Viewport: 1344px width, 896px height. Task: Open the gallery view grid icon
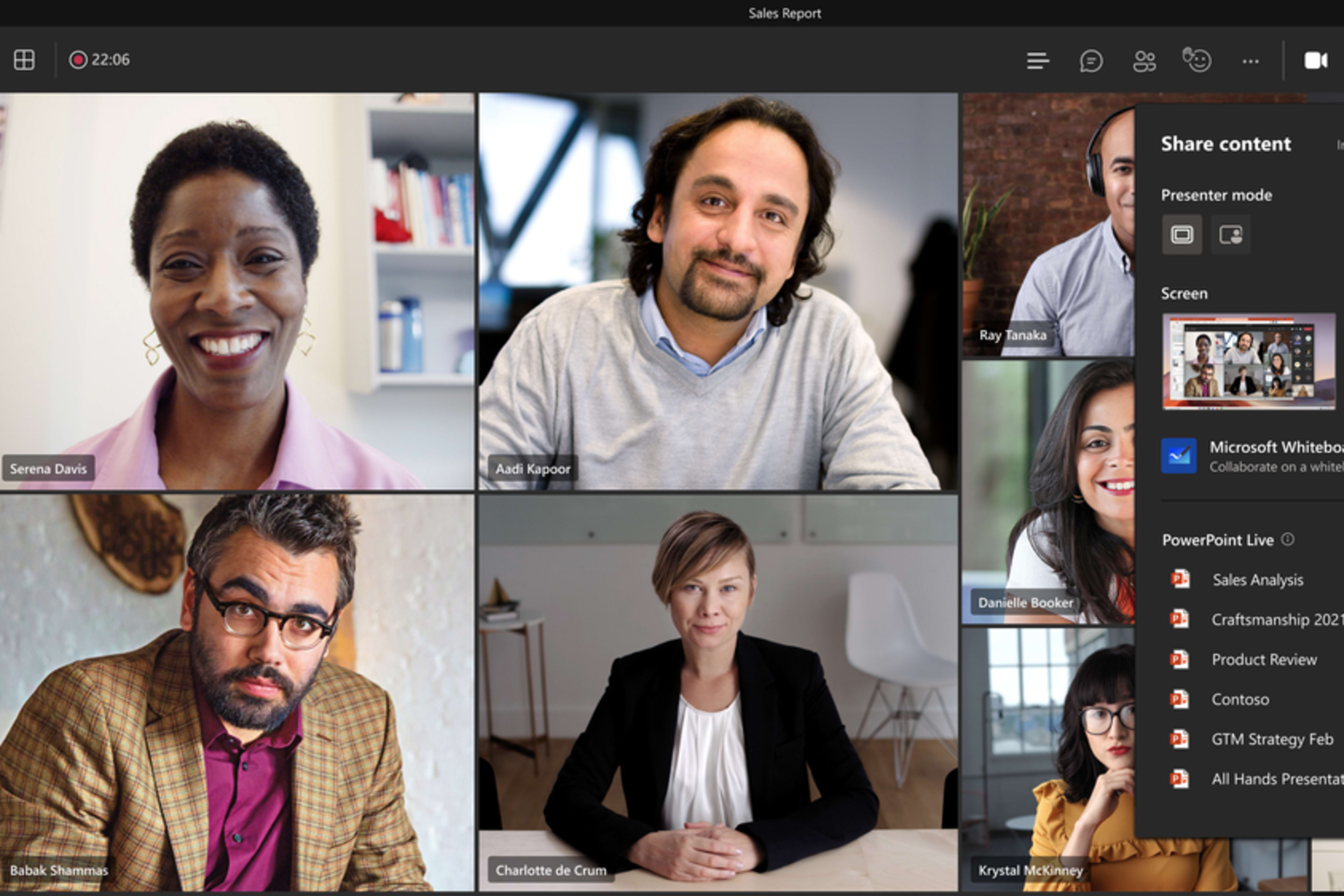click(x=24, y=59)
